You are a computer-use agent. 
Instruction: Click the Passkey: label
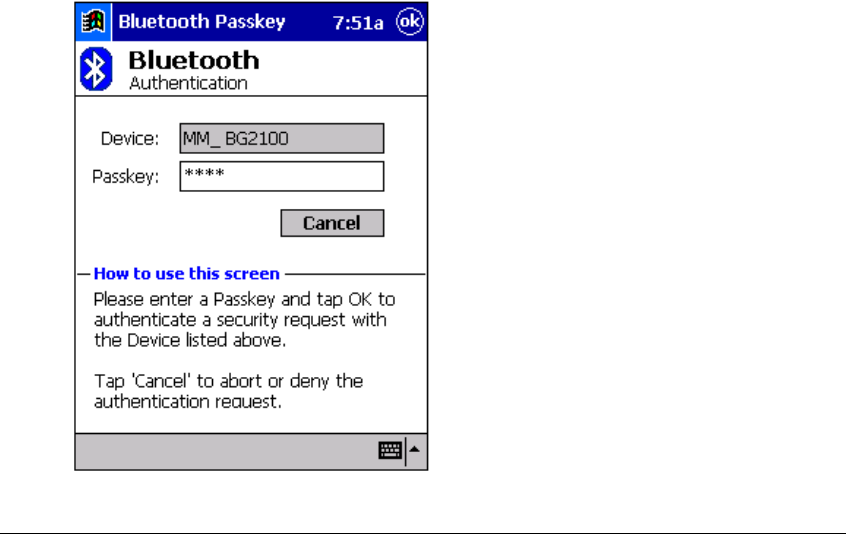(126, 176)
